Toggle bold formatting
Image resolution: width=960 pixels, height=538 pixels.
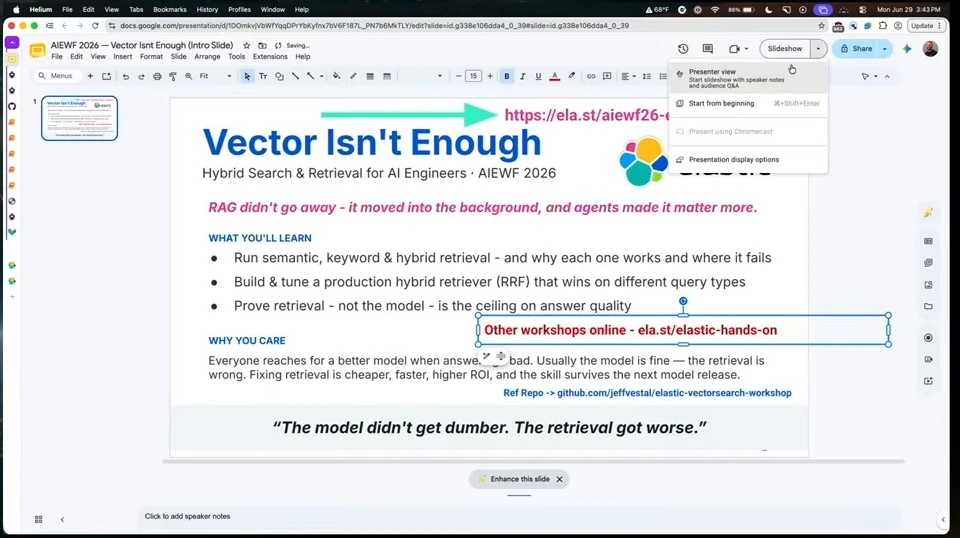pyautogui.click(x=506, y=77)
